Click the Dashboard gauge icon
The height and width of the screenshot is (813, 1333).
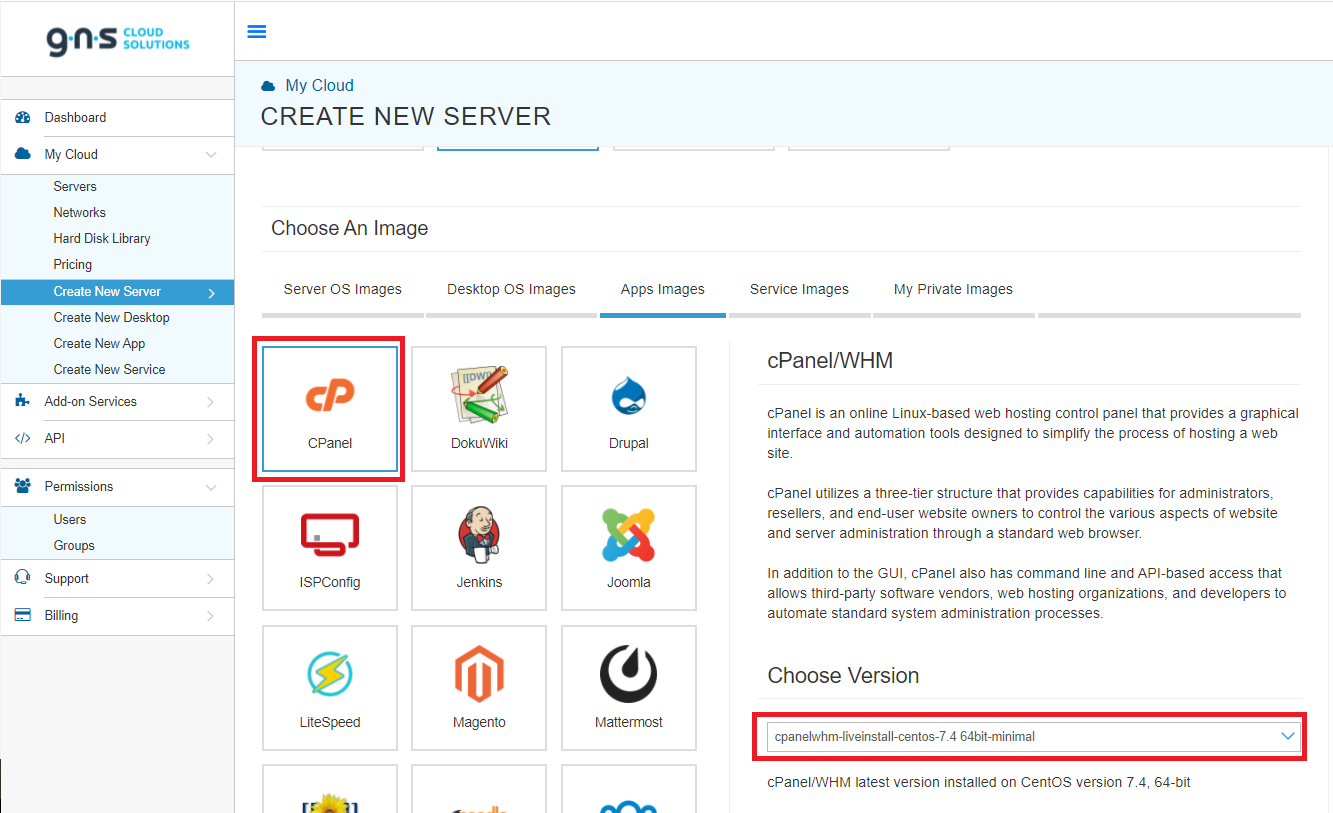[x=23, y=117]
